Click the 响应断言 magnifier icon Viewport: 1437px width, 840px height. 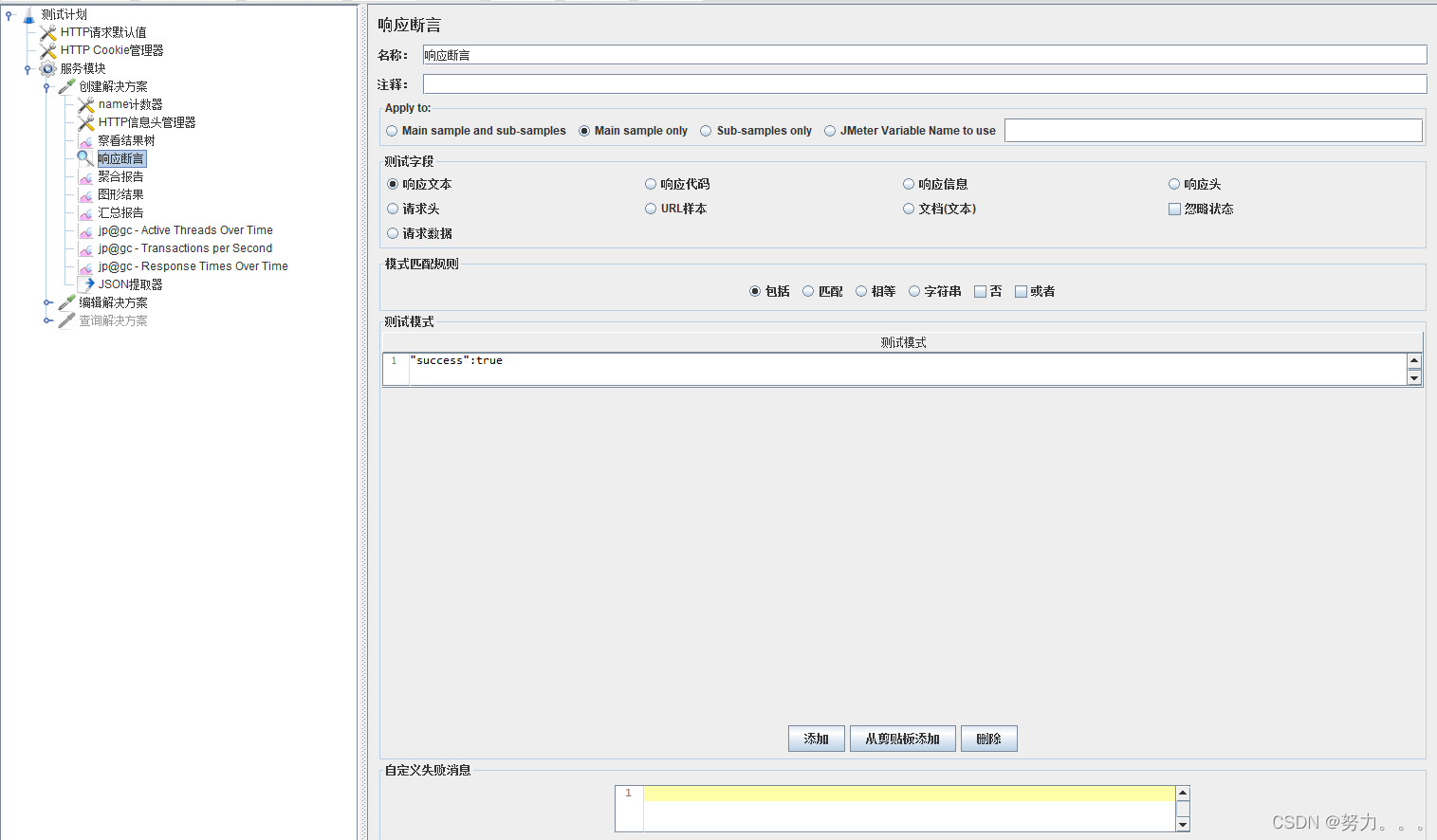click(x=86, y=159)
